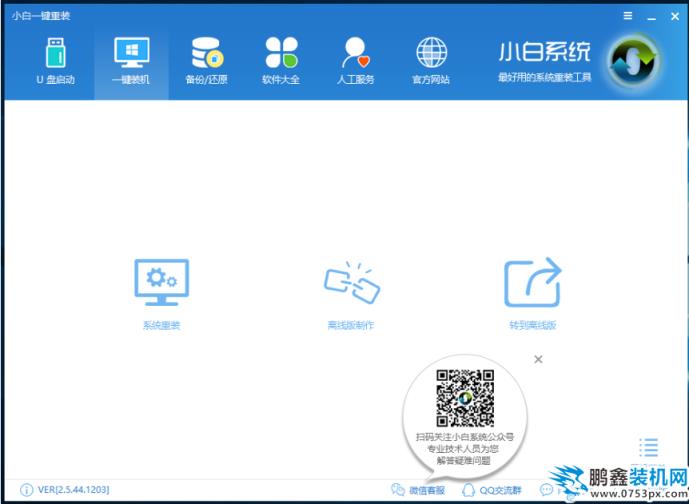Screen dimensions: 689x504
Task: Click the QQ penguin icon
Action: click(469, 490)
